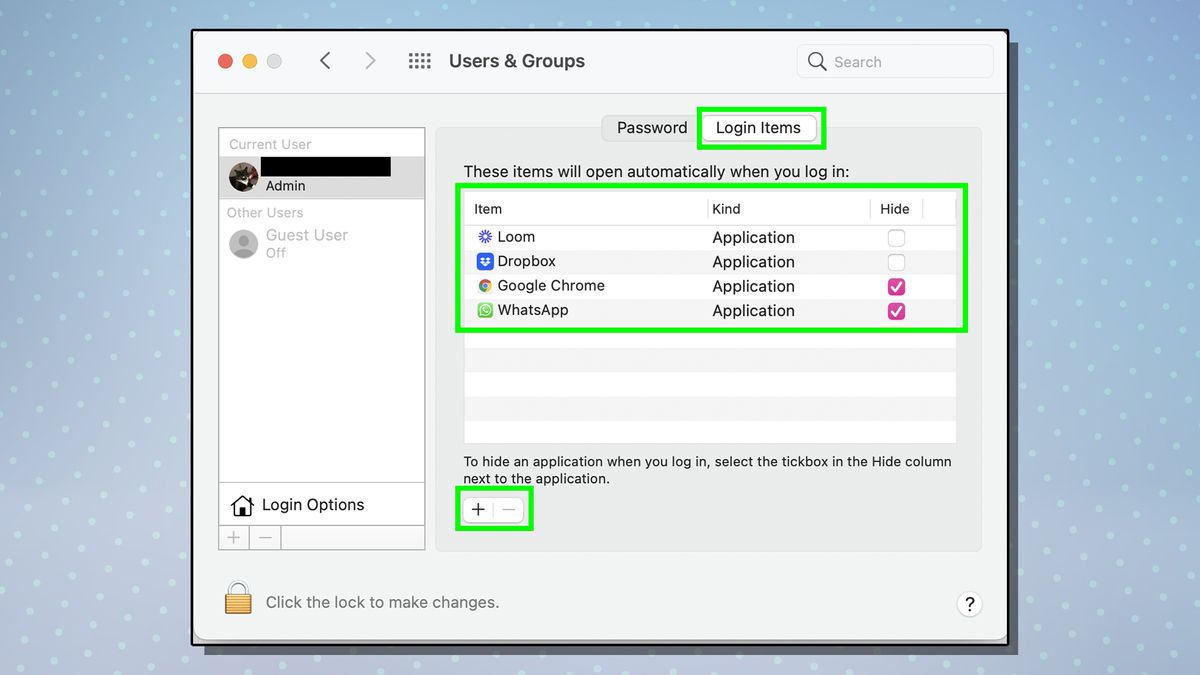The image size is (1200, 675).
Task: Click the Google Chrome application icon
Action: (485, 286)
